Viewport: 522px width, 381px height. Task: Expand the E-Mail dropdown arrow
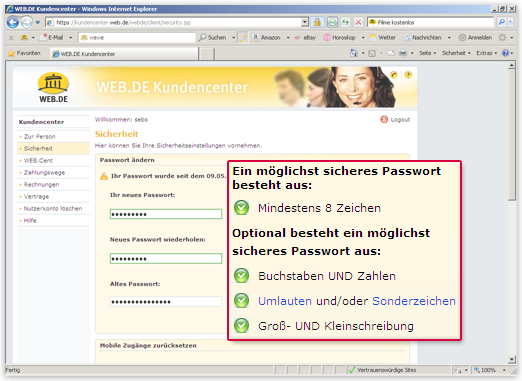pos(70,38)
